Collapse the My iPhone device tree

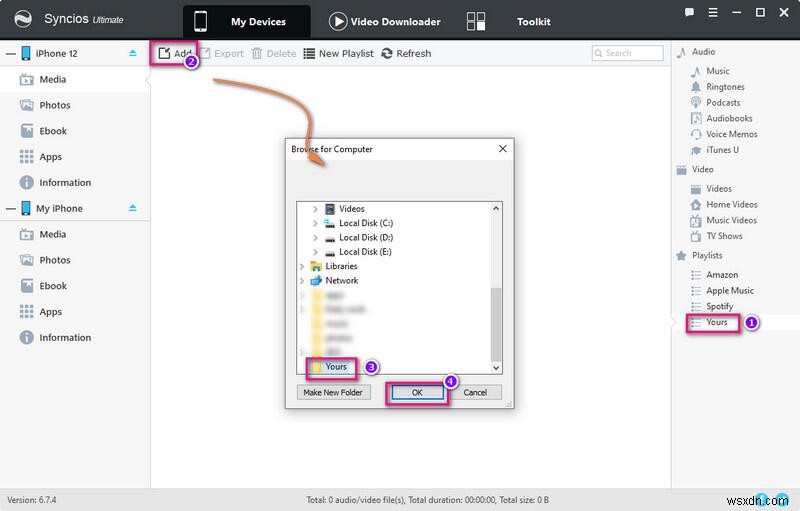click(x=10, y=209)
